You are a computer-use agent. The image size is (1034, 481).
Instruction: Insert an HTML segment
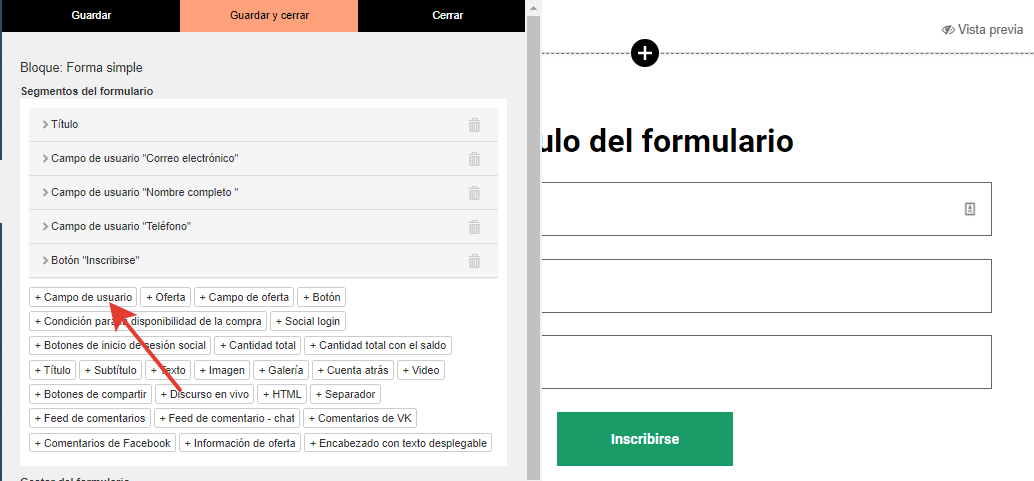tap(282, 395)
